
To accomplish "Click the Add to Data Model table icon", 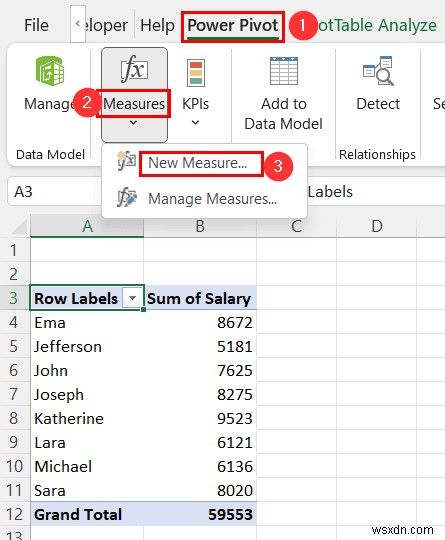I will coord(284,71).
